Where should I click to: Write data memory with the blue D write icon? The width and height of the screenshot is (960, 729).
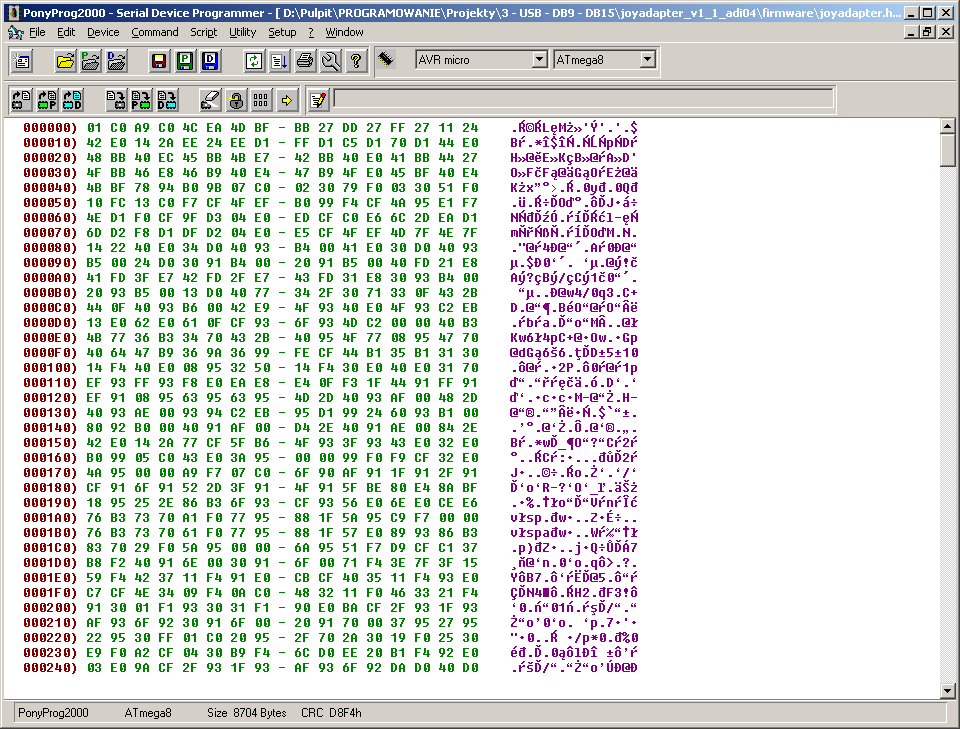[x=167, y=100]
